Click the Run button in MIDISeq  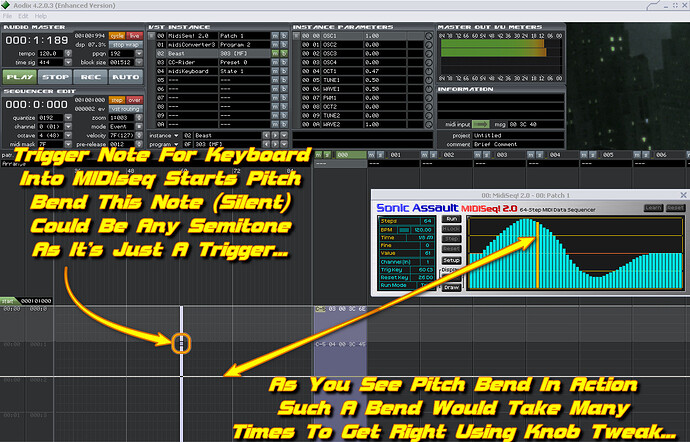451,218
